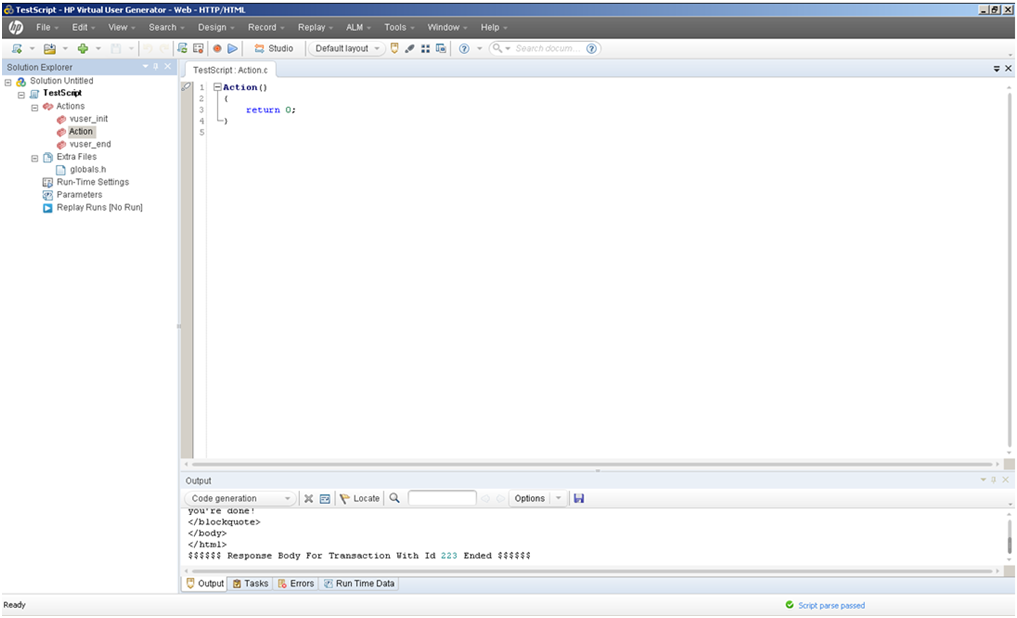Switch to the Tasks tab
The height and width of the screenshot is (618, 1017).
point(250,584)
